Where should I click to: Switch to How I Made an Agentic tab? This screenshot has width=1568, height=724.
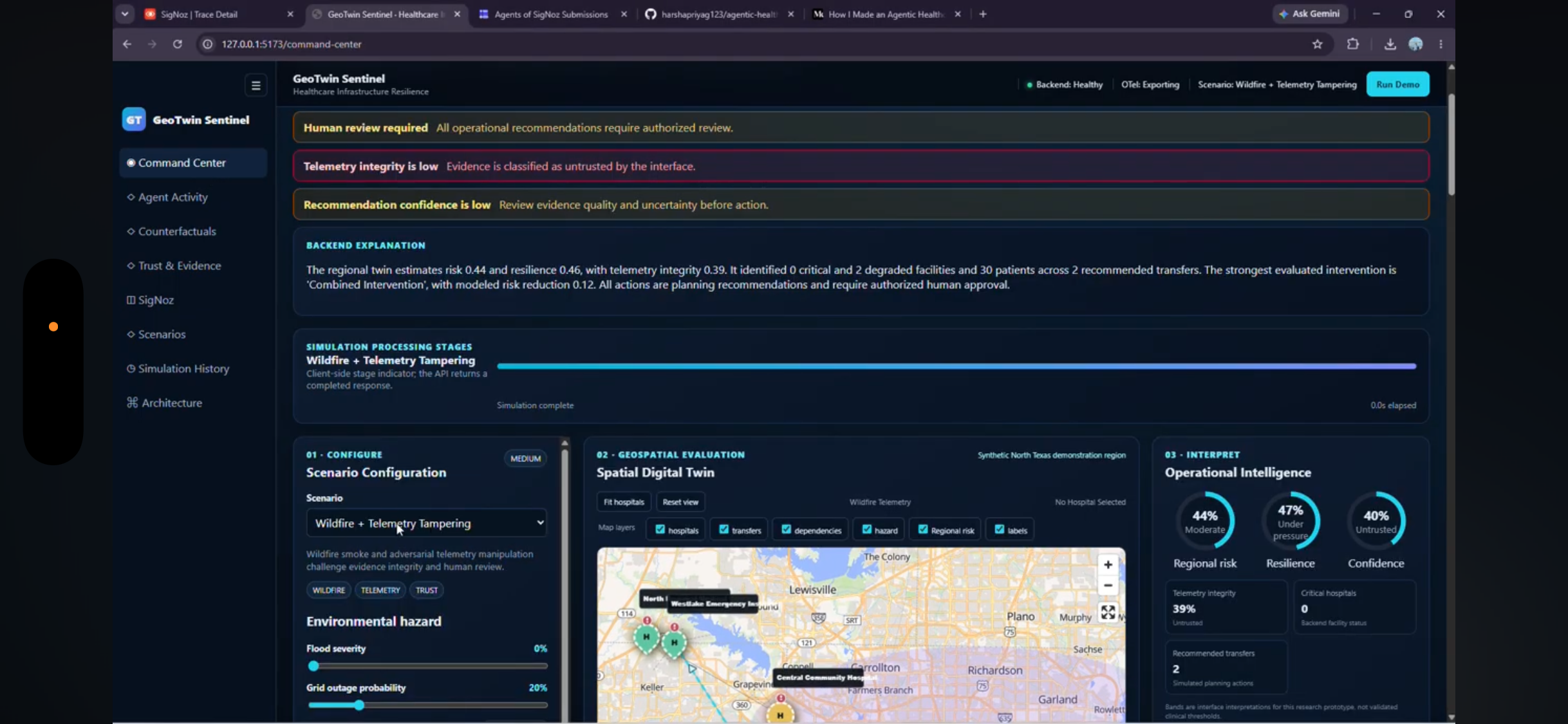click(x=885, y=14)
